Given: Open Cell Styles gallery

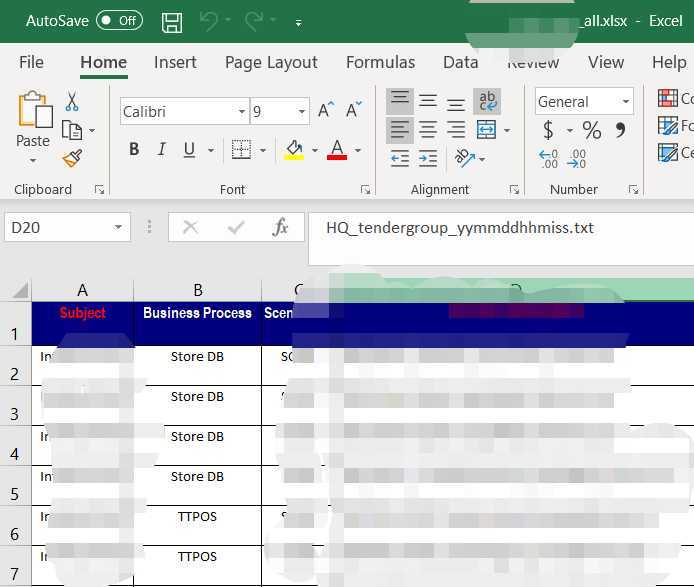Looking at the screenshot, I should pos(675,153).
